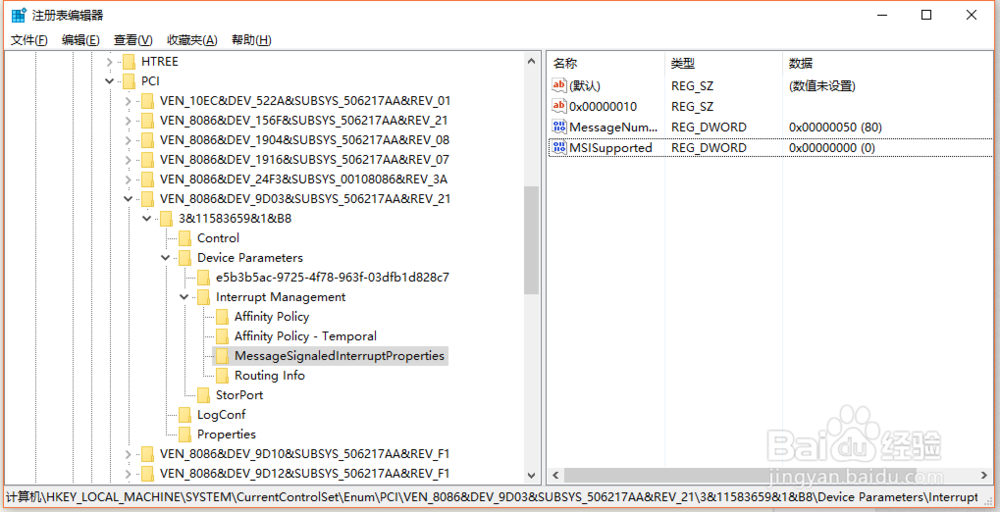The width and height of the screenshot is (1000, 512).
Task: Select VEN_8086&DEV_9D10&SUBSYS_506217AA&REV_F1 key
Action: pyautogui.click(x=305, y=454)
